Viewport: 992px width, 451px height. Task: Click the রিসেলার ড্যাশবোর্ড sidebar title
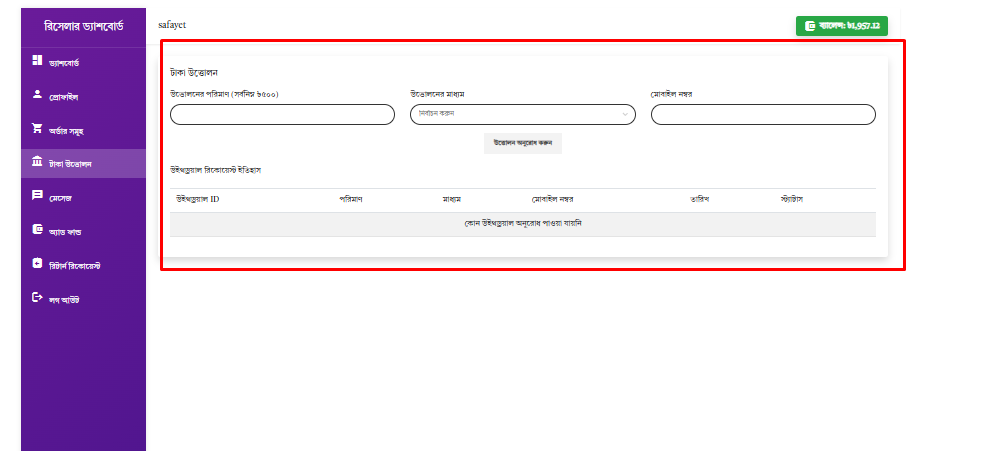[84, 24]
